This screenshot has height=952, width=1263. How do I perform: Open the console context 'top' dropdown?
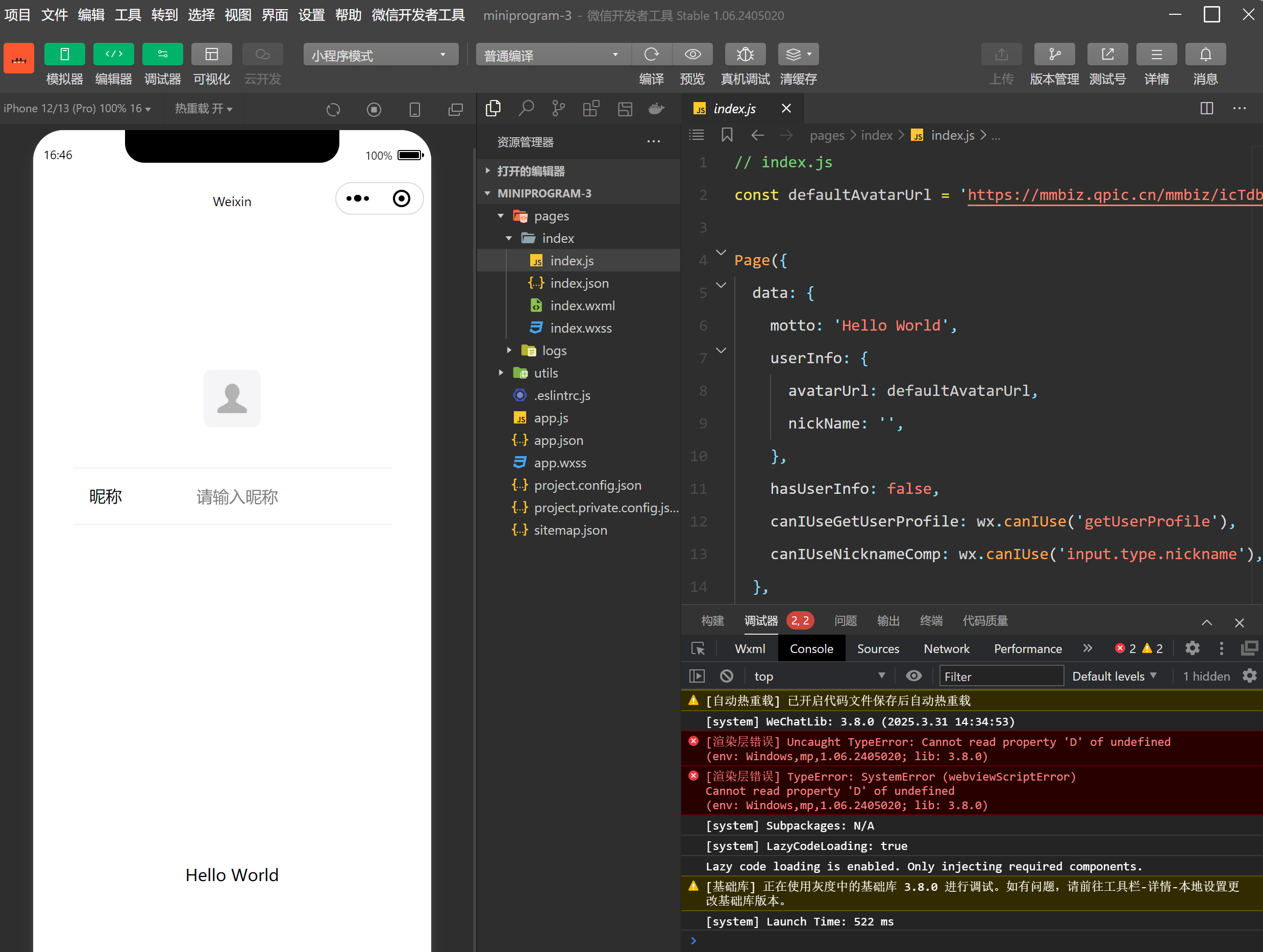point(820,677)
